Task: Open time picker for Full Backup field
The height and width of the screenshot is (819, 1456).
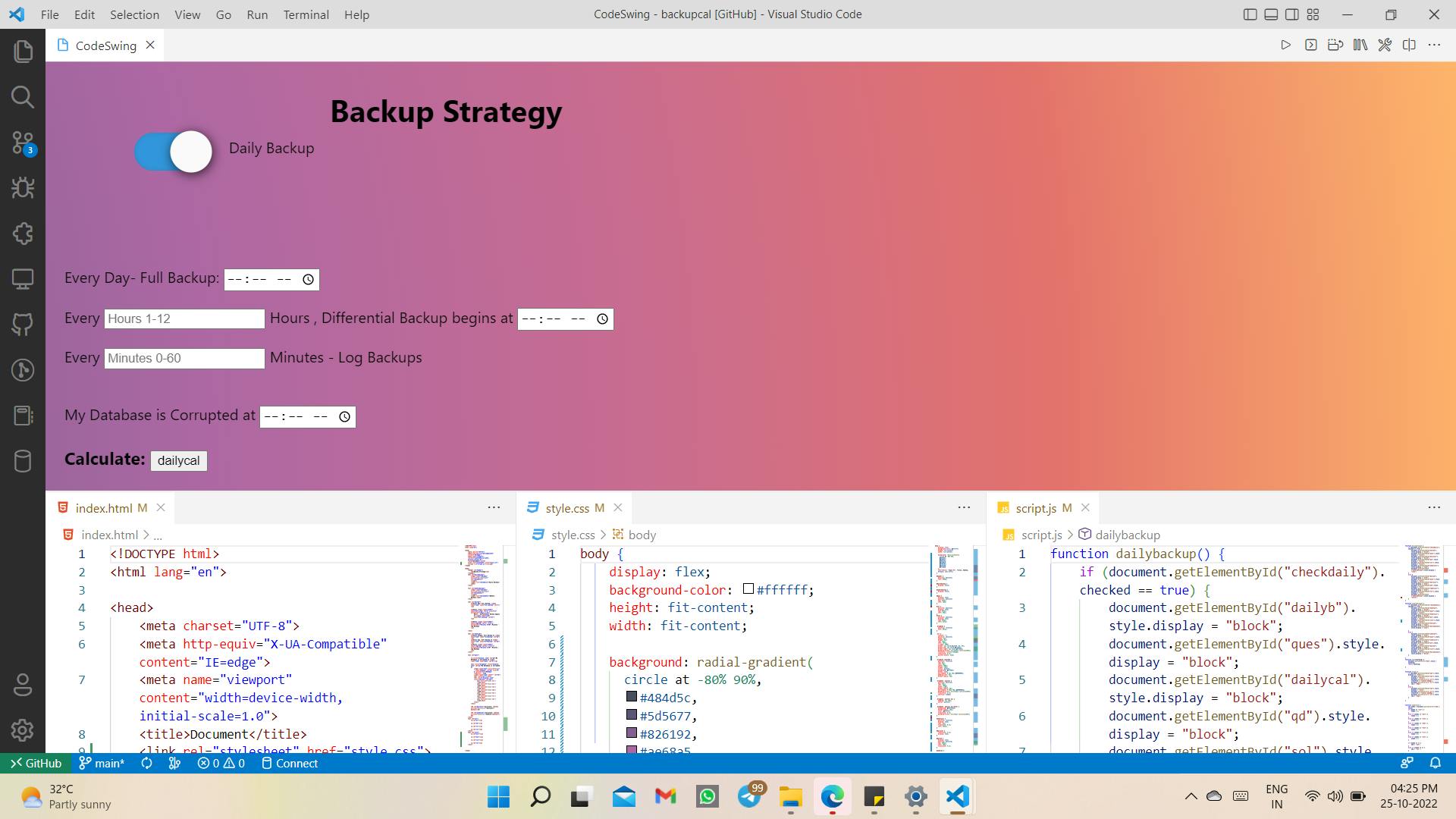Action: pyautogui.click(x=308, y=280)
